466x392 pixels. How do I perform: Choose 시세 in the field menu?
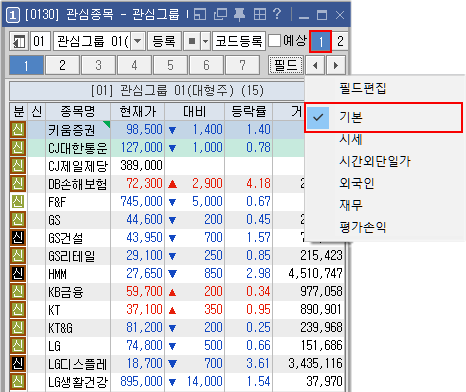point(350,139)
